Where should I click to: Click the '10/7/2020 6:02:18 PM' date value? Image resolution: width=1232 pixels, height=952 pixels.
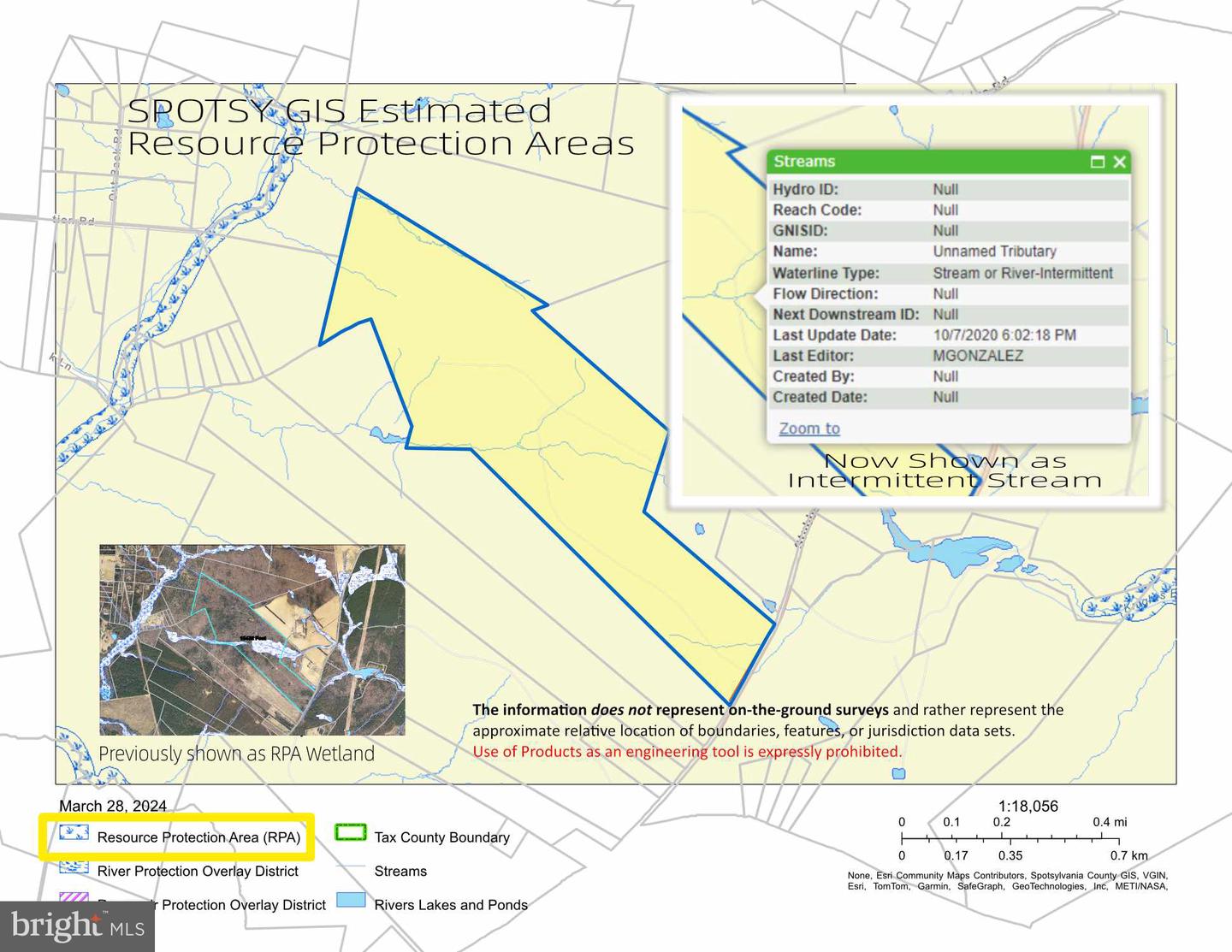point(1004,335)
